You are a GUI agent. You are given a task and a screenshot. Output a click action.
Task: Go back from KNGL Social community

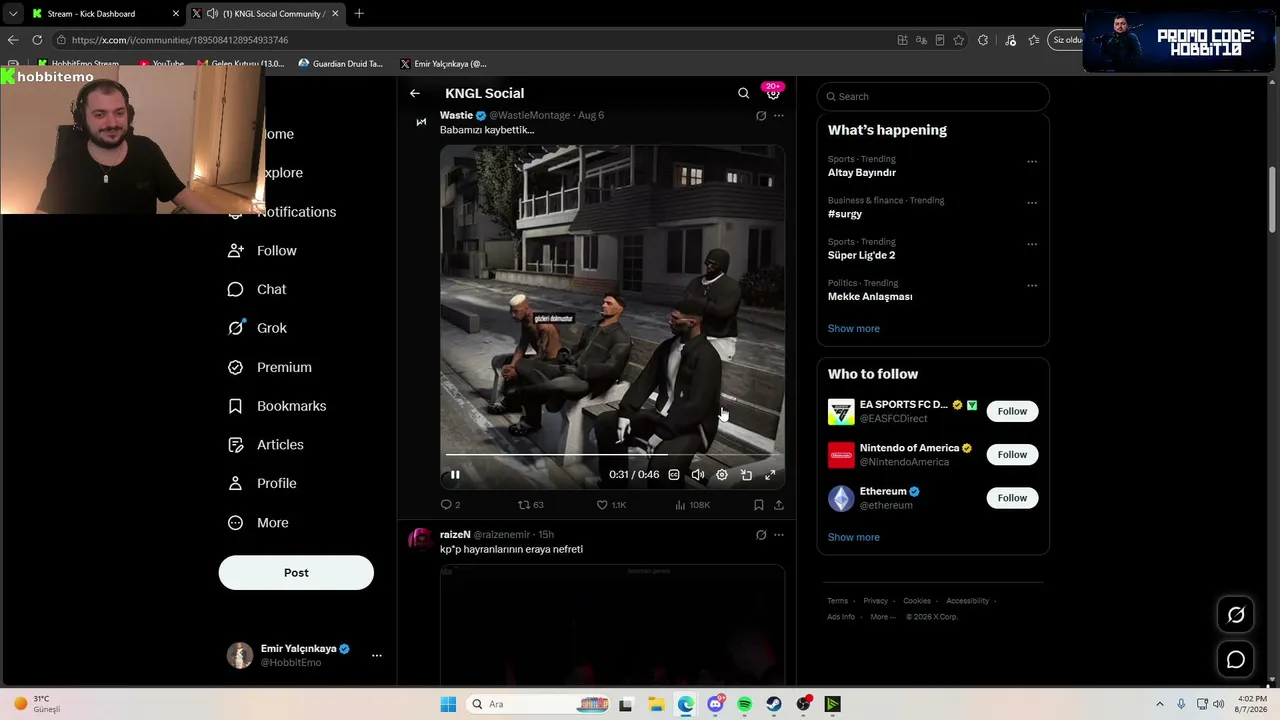coord(415,93)
